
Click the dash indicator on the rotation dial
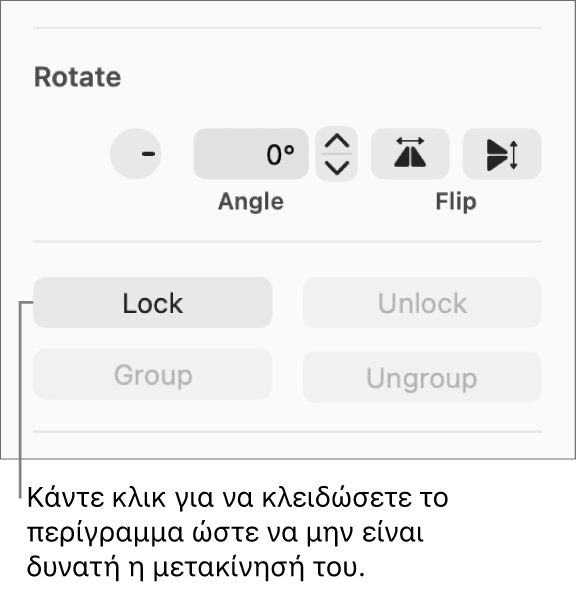click(x=148, y=154)
